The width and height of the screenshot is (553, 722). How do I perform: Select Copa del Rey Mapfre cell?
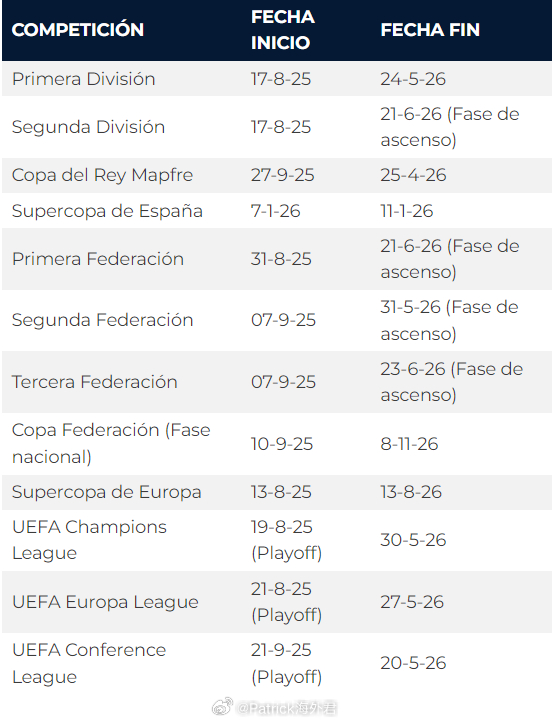pos(102,175)
